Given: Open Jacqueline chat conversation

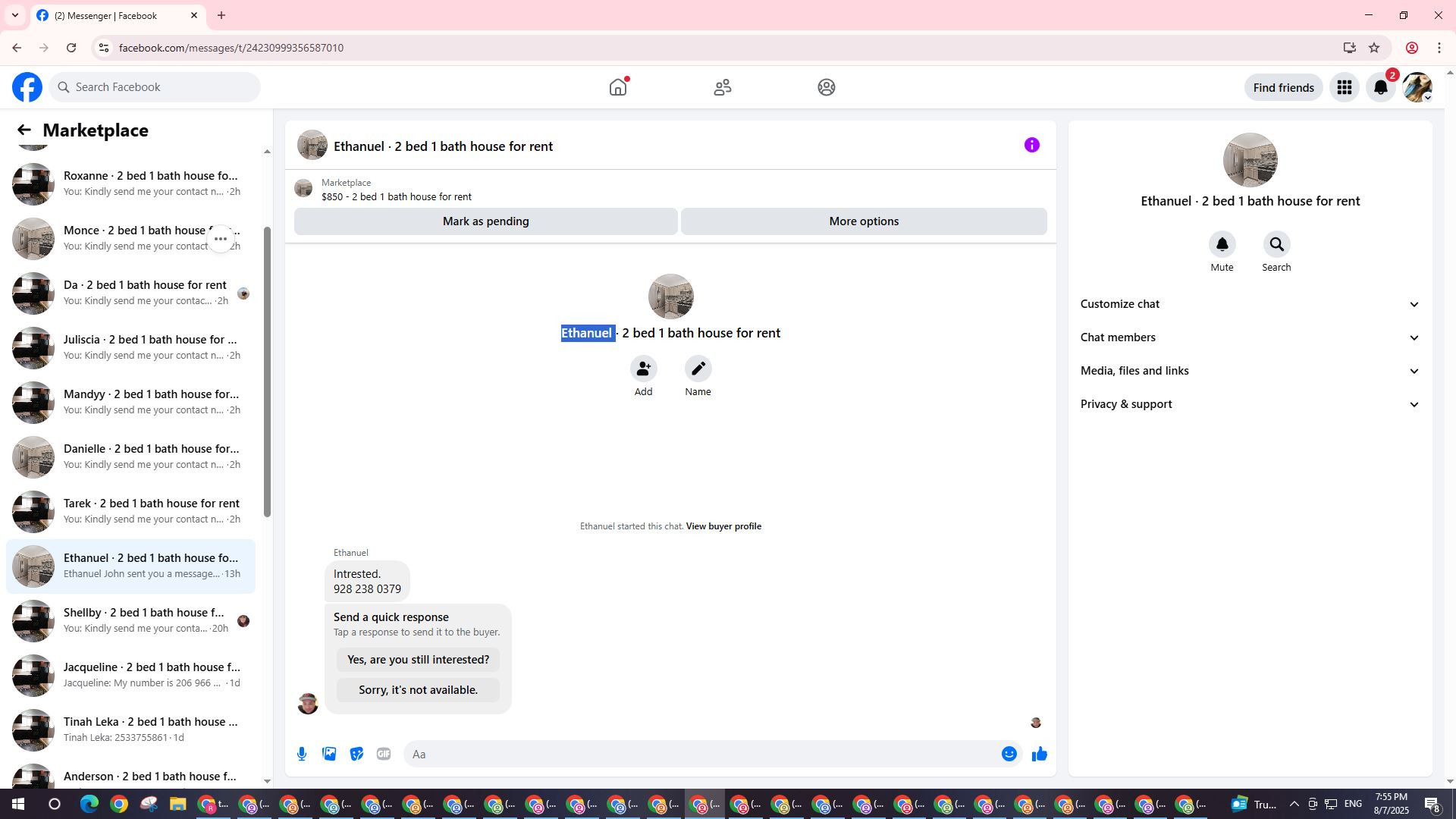Looking at the screenshot, I should (x=130, y=675).
